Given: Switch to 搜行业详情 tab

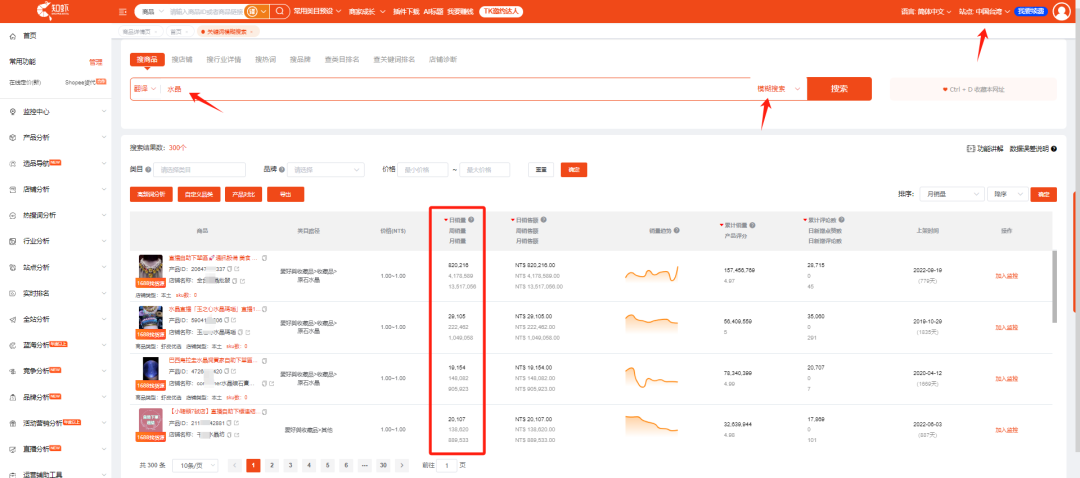Looking at the screenshot, I should coord(224,59).
